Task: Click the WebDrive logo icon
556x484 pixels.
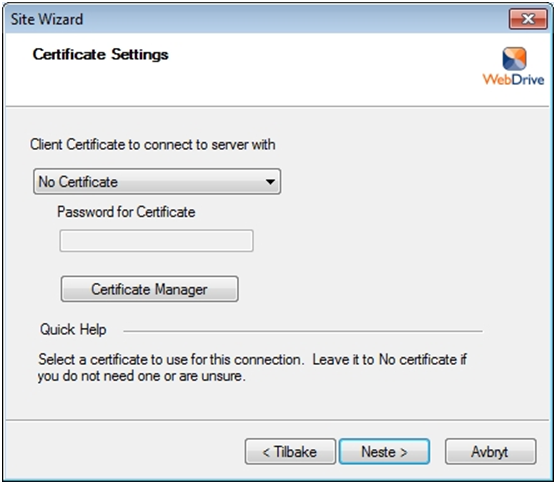Action: (514, 59)
